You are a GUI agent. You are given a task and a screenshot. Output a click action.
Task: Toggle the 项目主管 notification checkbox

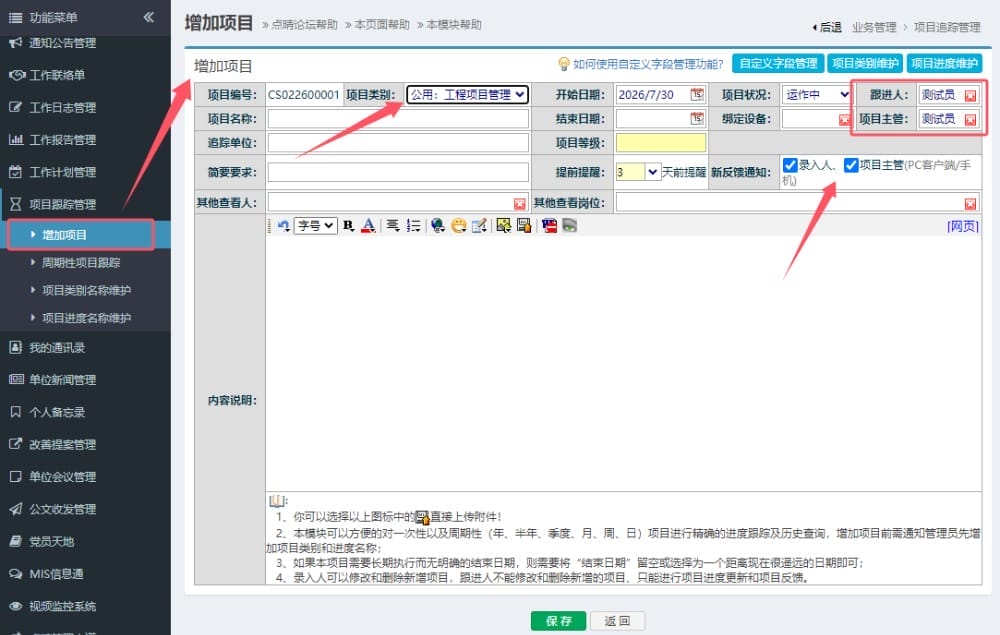[x=851, y=165]
